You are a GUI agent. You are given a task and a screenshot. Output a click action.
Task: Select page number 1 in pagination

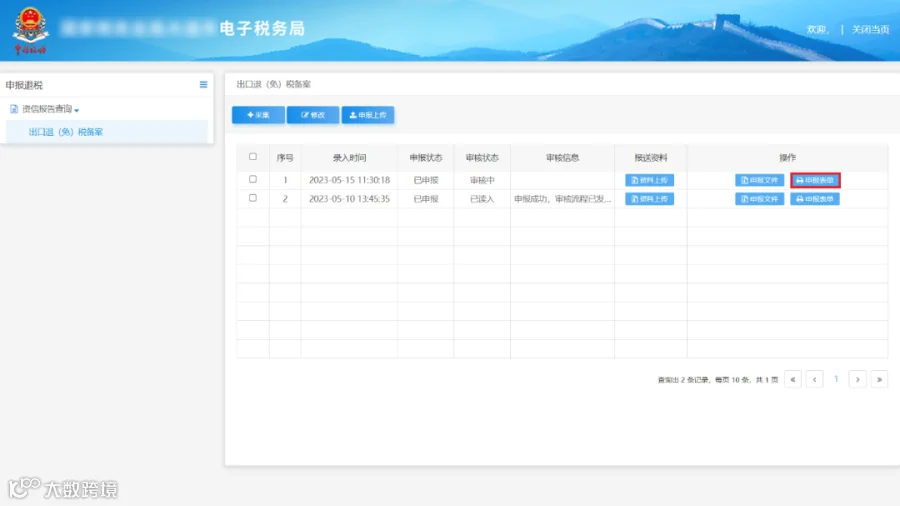(x=836, y=379)
